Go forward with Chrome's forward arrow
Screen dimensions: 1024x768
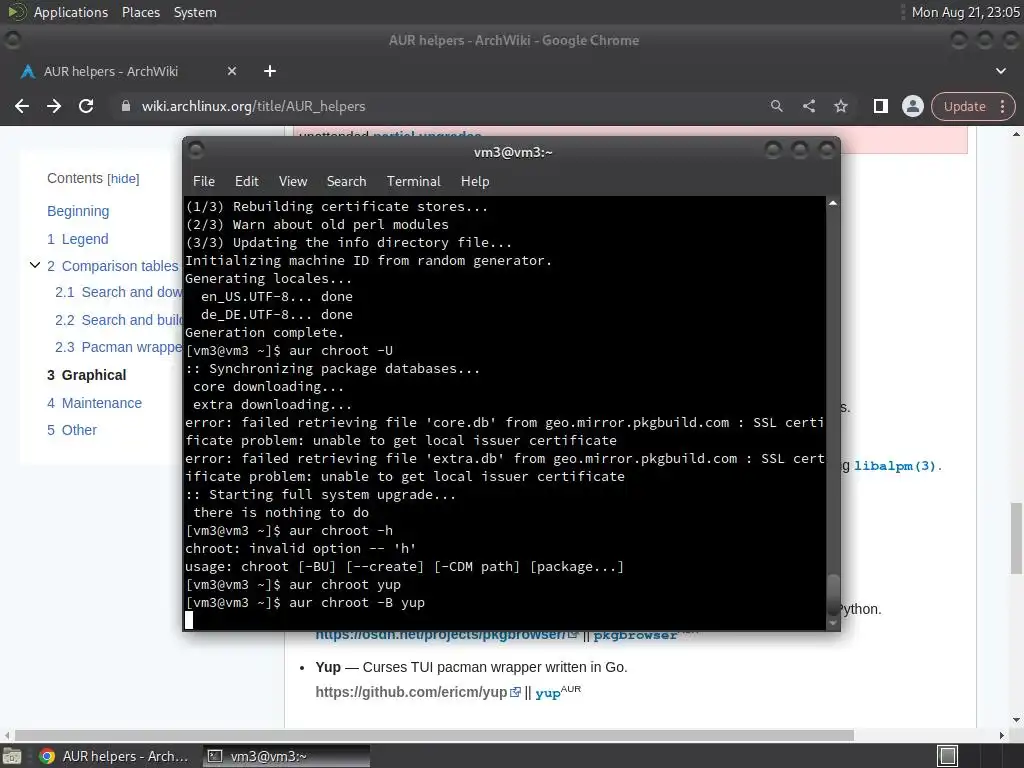54,106
